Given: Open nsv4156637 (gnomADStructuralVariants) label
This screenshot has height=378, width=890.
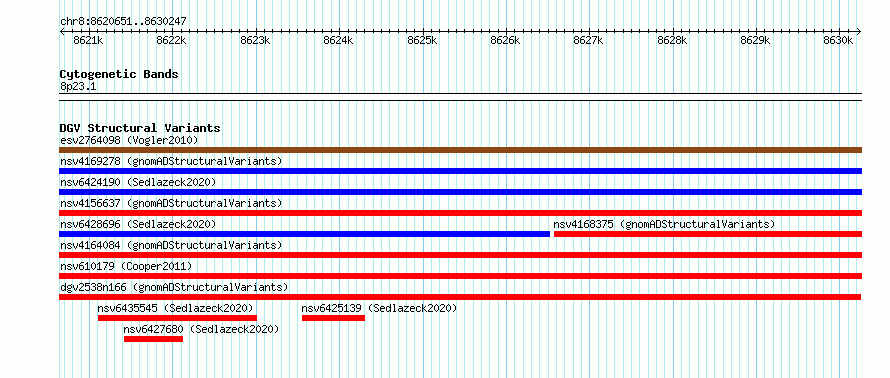Looking at the screenshot, I should click(171, 203).
